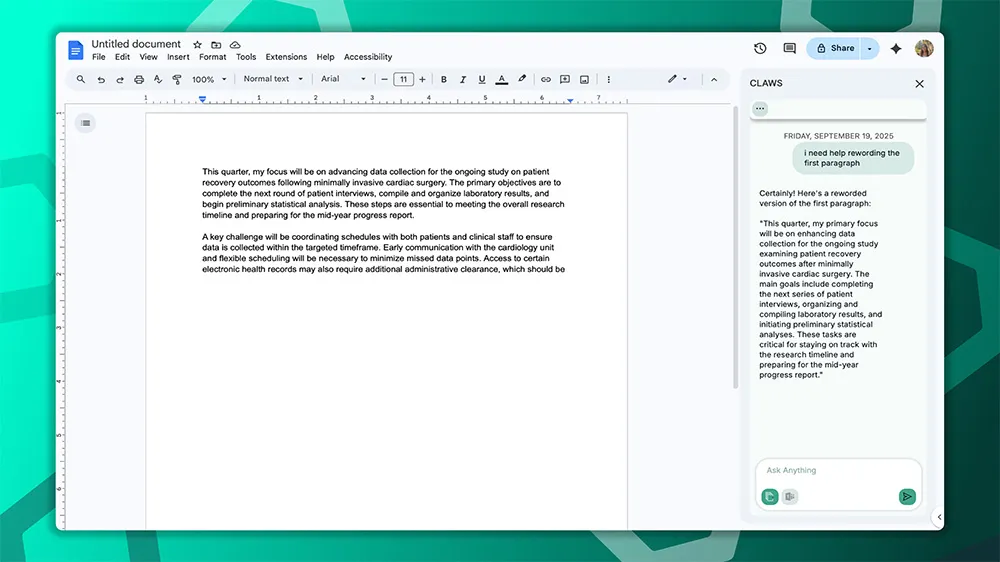This screenshot has height=562, width=1000.
Task: Decrease the font size
Action: point(385,80)
